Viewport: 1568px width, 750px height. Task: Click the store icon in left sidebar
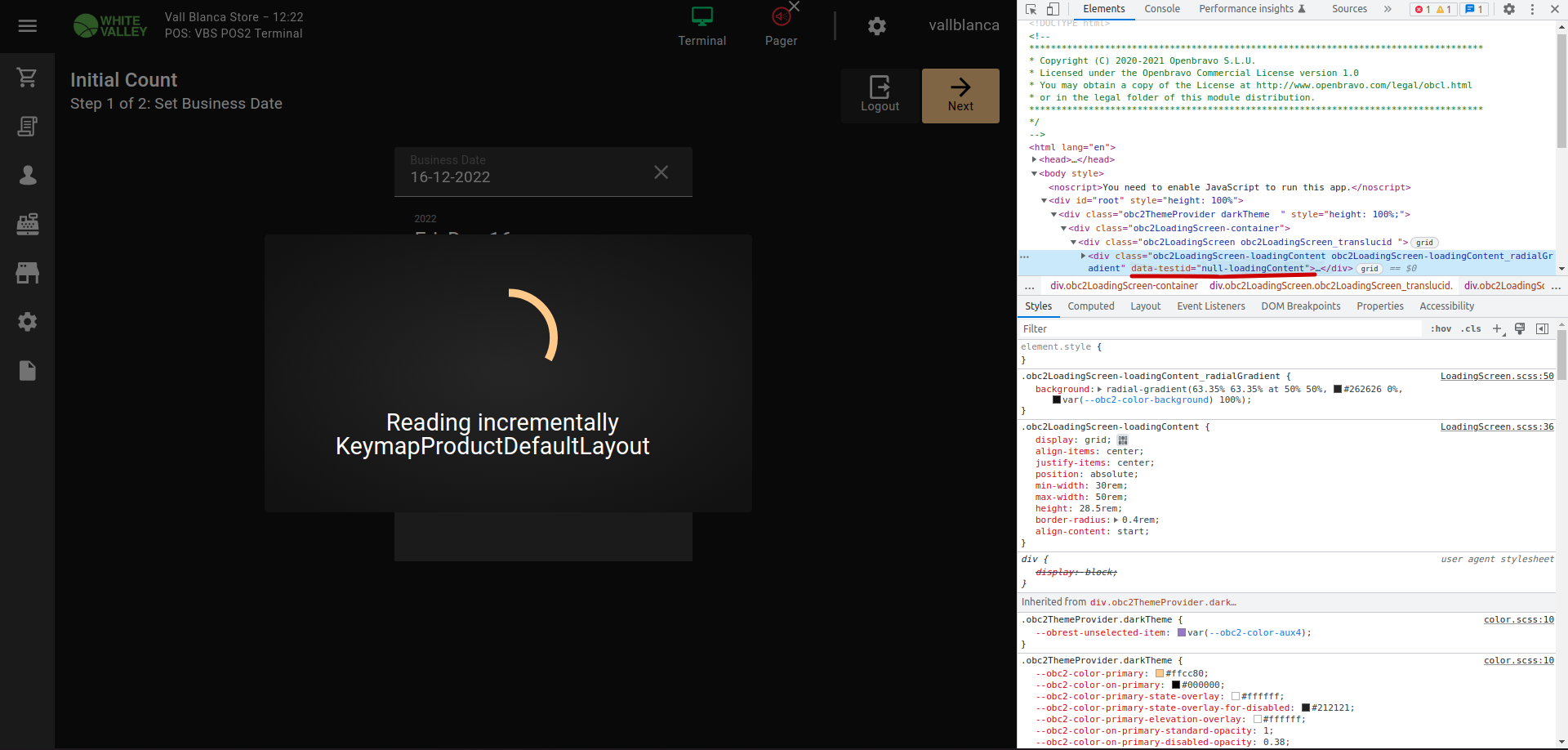(27, 273)
